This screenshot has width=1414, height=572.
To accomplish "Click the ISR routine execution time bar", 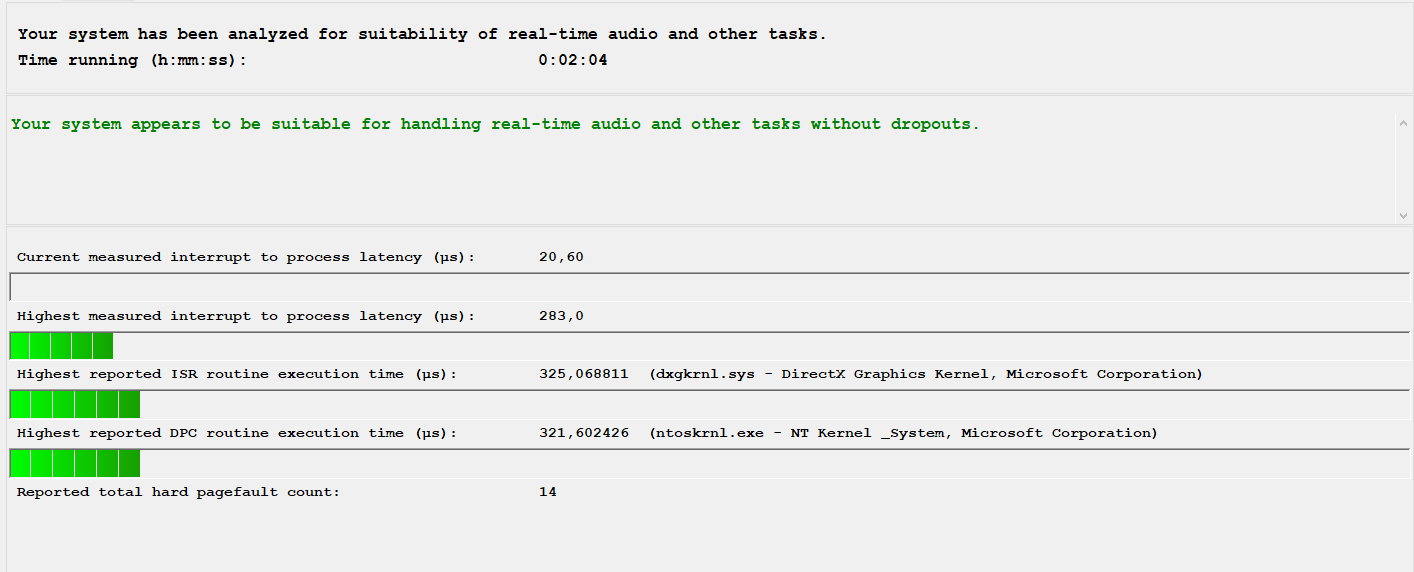I will pos(75,404).
